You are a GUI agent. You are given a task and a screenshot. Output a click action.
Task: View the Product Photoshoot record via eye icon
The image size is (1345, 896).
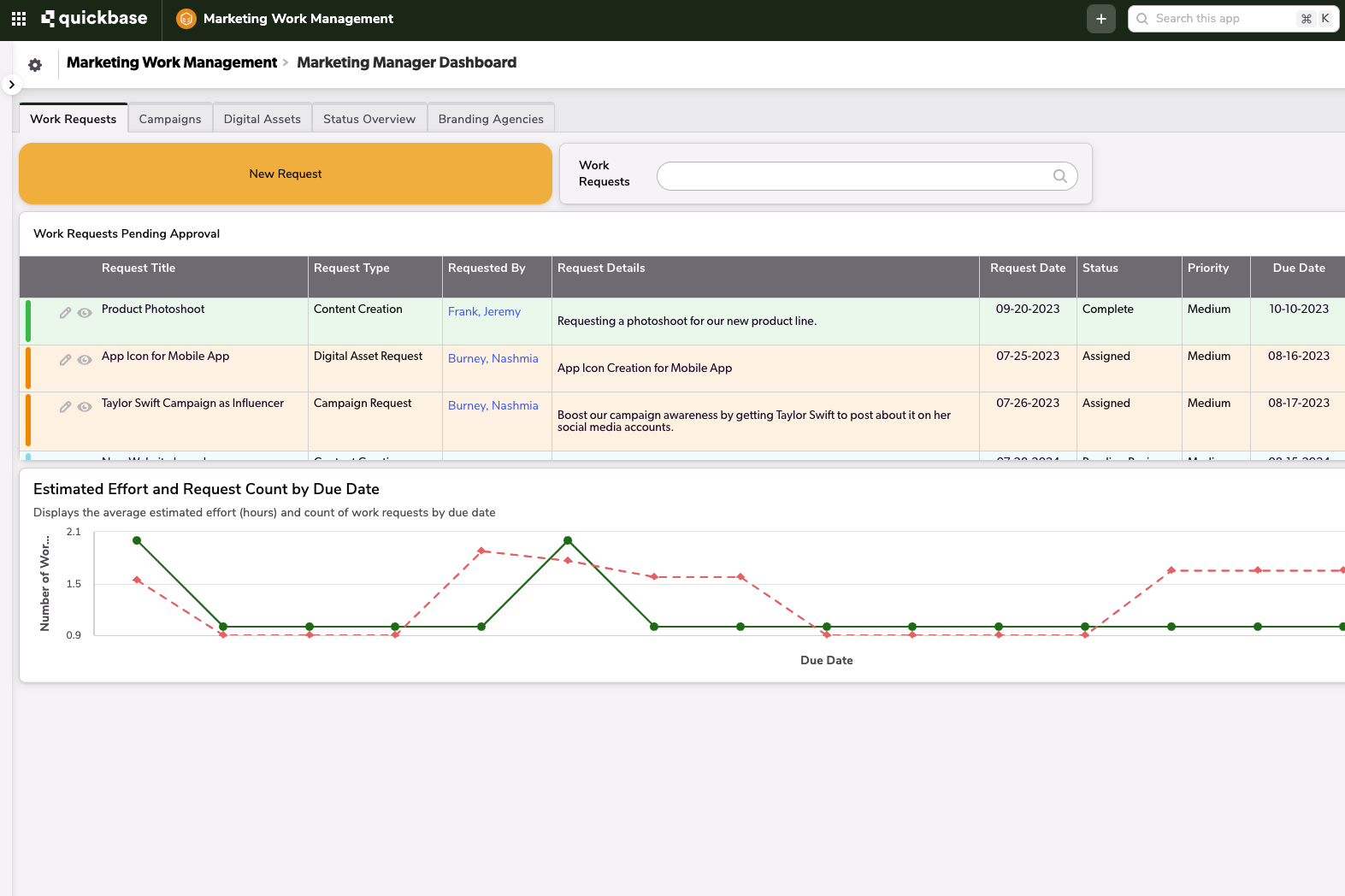point(85,313)
